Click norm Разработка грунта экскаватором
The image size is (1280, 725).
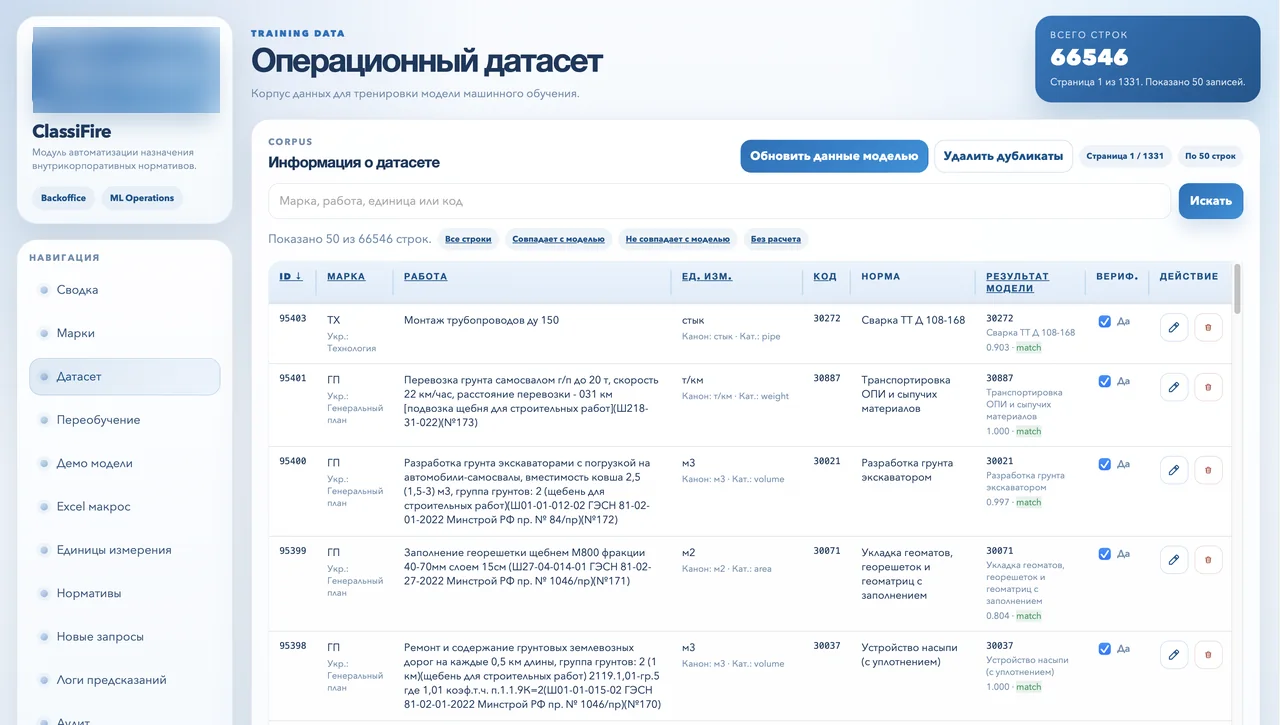click(908, 470)
